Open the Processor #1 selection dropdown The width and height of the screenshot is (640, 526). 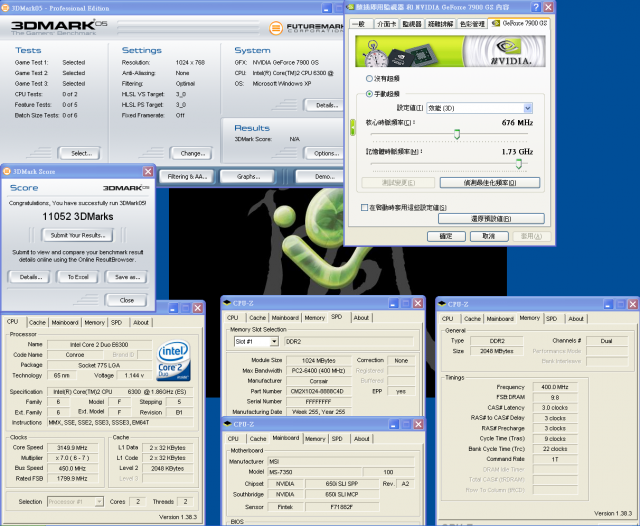(x=99, y=502)
